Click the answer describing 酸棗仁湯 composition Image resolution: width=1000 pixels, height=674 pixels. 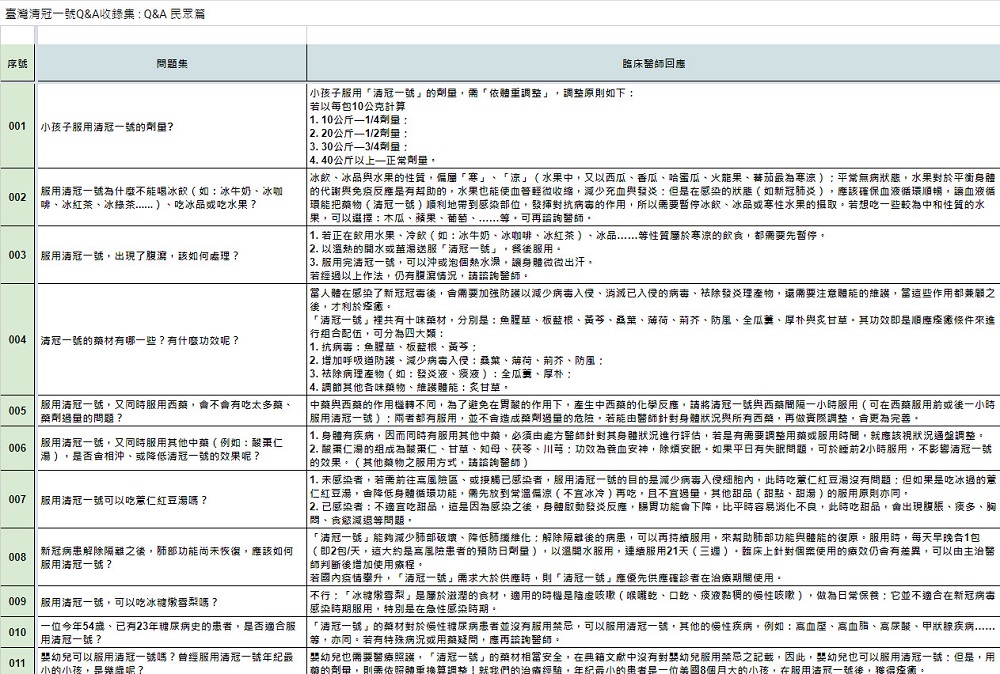click(x=653, y=448)
